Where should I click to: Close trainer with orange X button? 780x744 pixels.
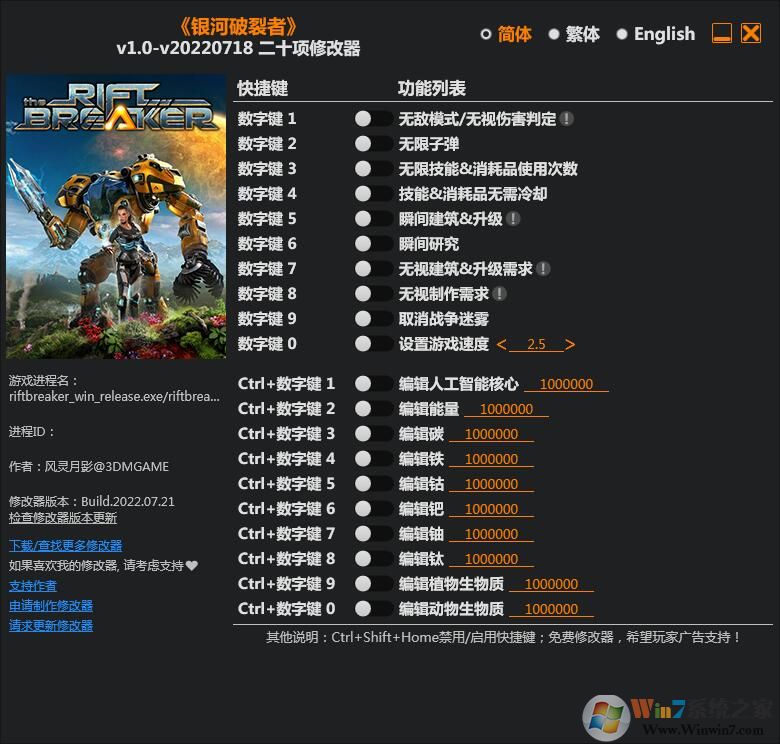pyautogui.click(x=751, y=33)
